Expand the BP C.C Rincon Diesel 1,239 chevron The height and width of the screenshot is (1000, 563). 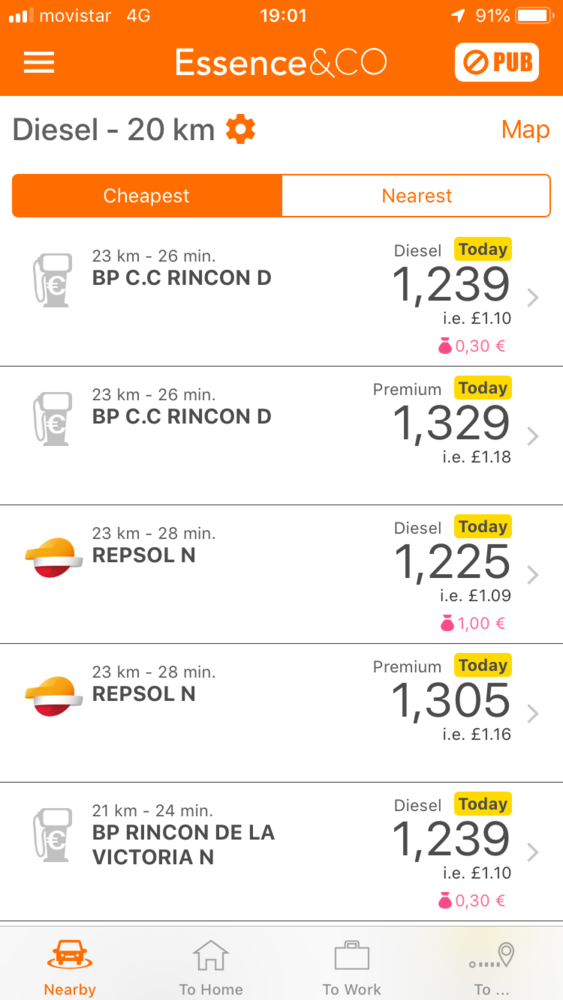click(x=533, y=298)
